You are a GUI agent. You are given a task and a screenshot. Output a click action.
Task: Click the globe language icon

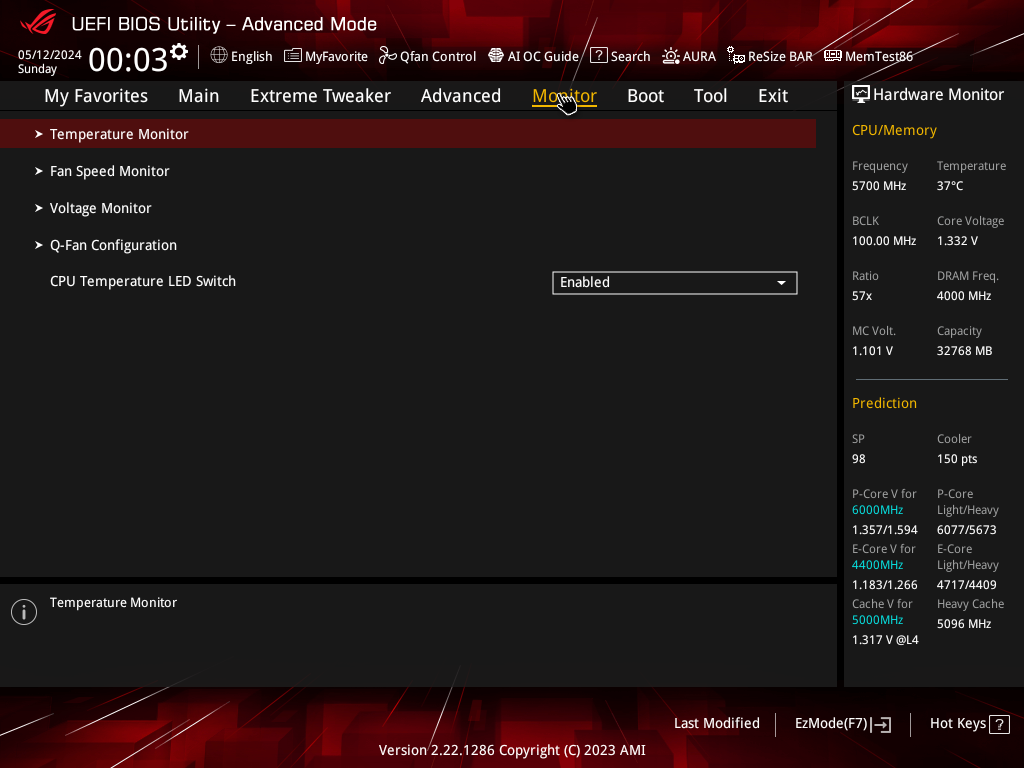click(219, 56)
